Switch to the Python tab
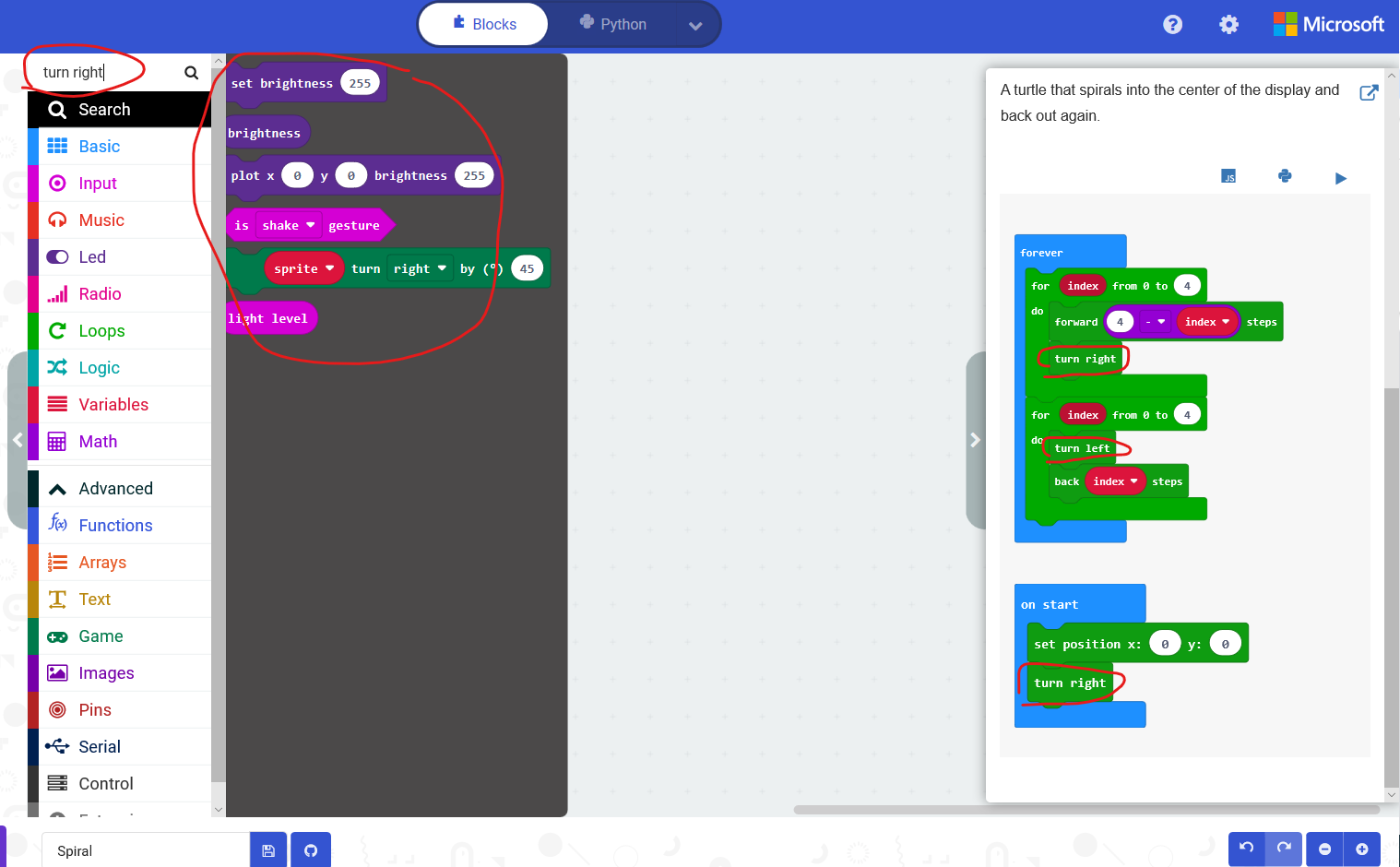 pos(613,25)
